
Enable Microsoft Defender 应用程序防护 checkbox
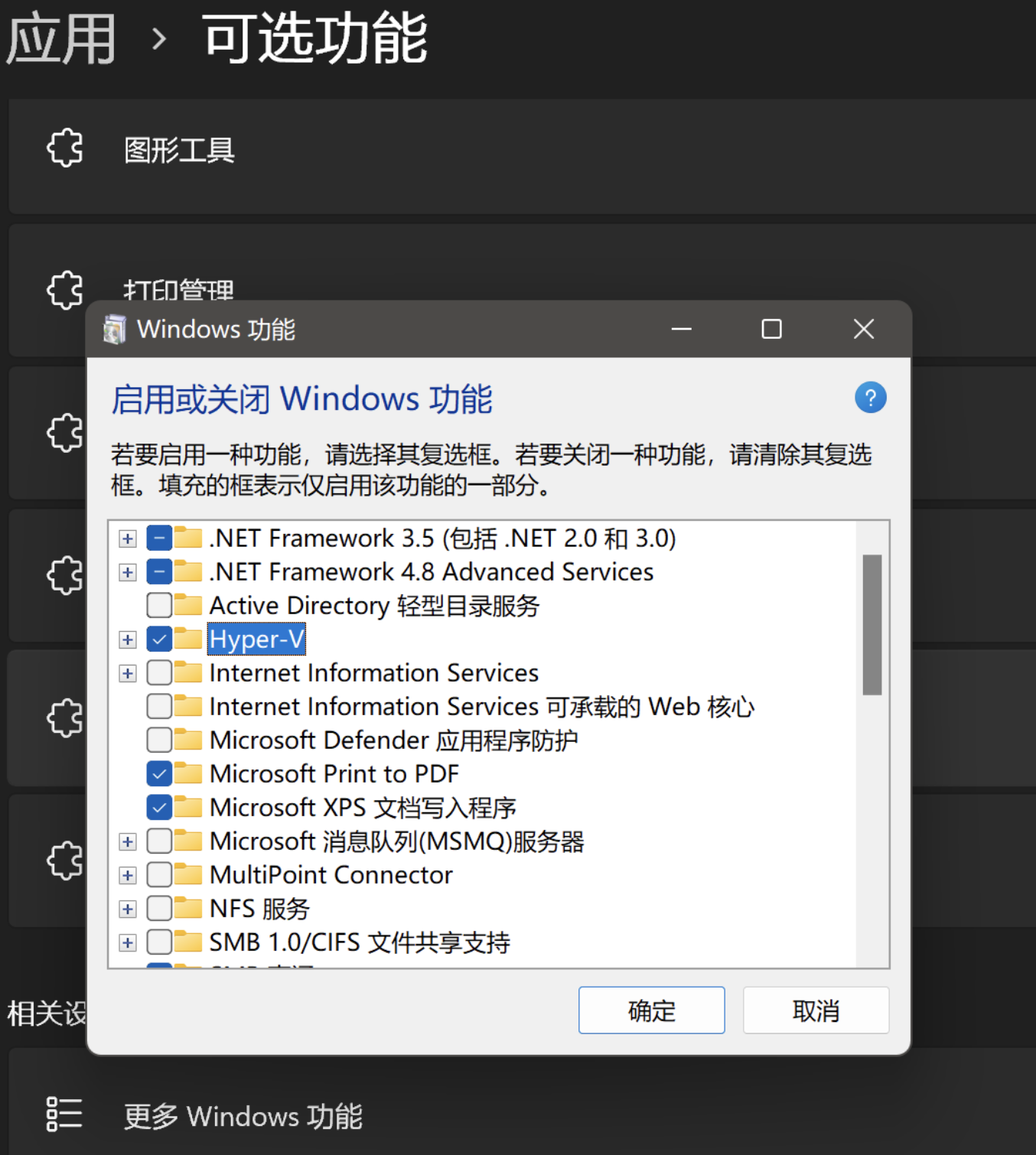159,740
